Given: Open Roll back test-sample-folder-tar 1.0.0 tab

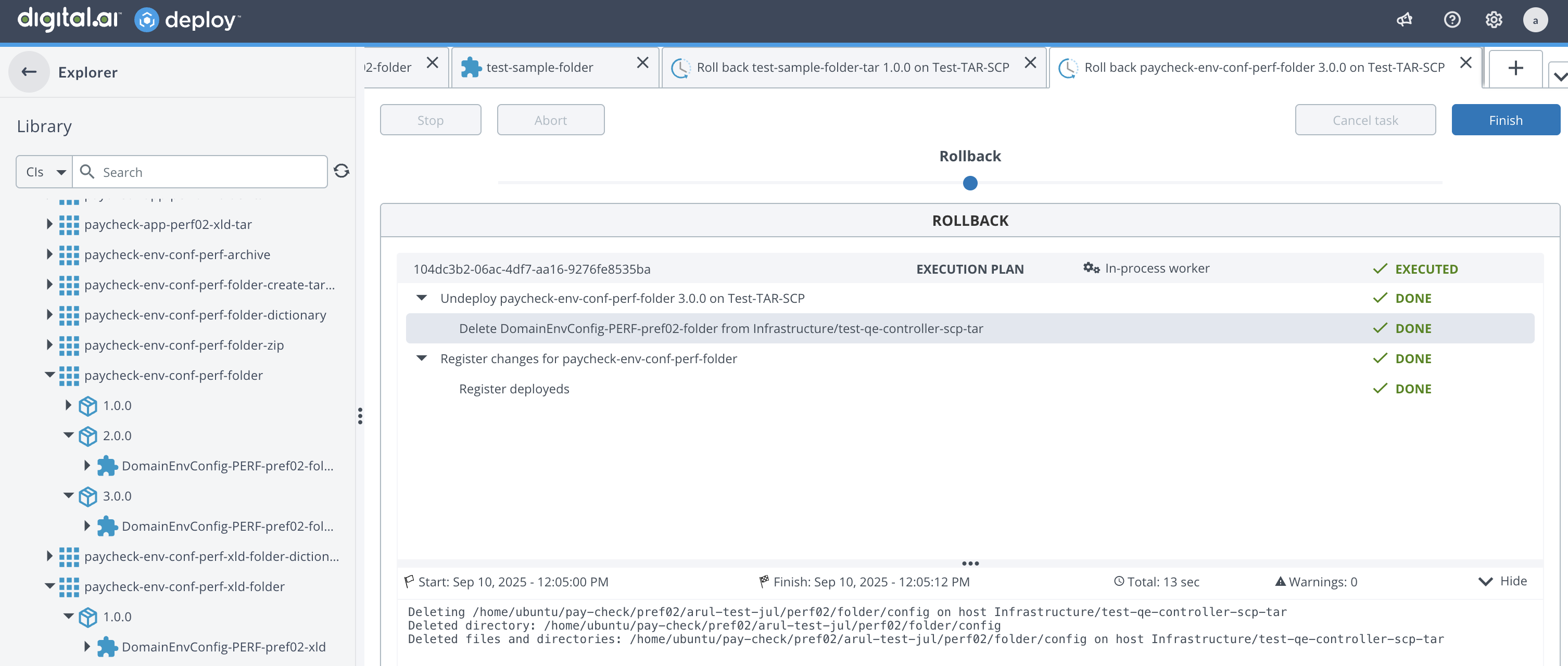Looking at the screenshot, I should click(852, 68).
